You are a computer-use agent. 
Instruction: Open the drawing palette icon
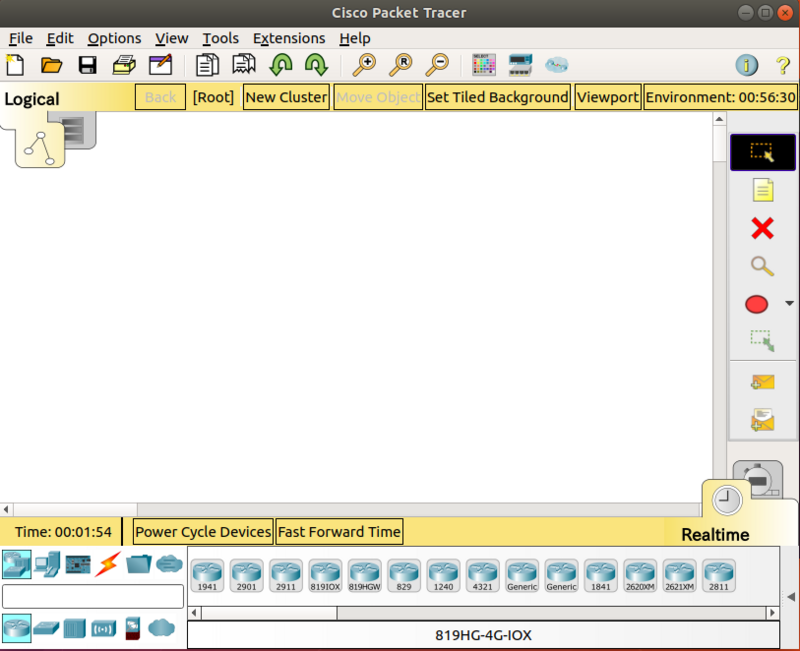484,65
